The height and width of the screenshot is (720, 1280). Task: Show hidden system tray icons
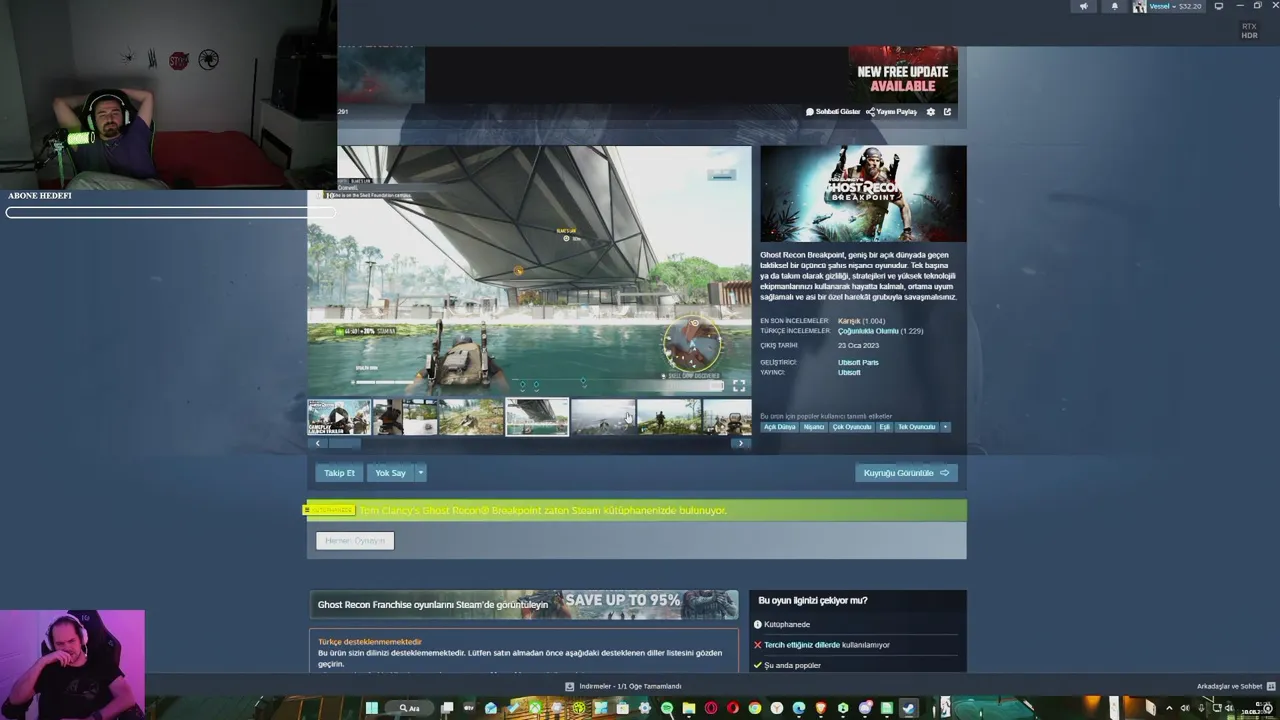1168,708
